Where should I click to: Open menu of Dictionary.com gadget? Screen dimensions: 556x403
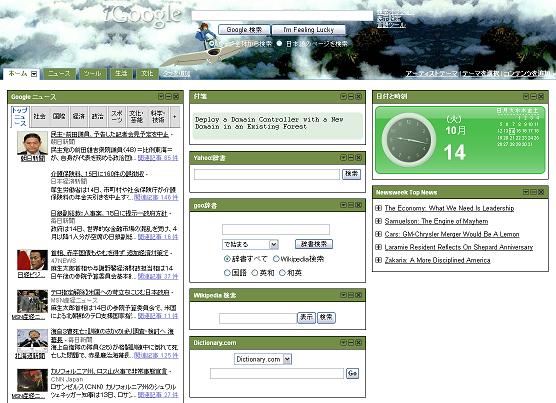(x=343, y=342)
